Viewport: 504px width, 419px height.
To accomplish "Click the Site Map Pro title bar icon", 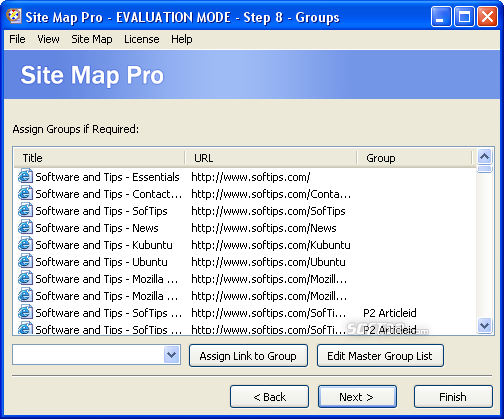I will tap(14, 16).
